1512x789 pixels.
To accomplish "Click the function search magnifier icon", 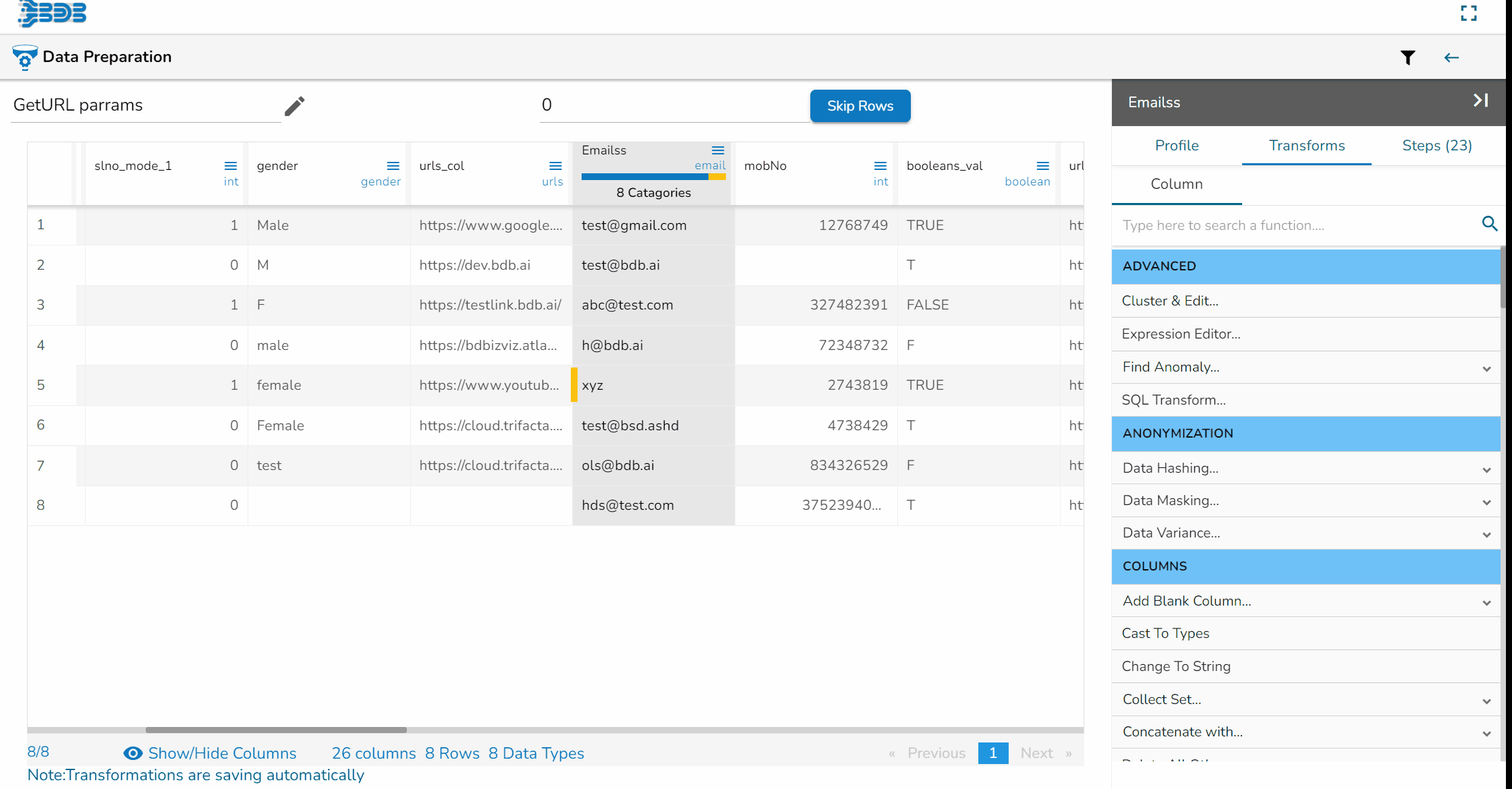I will tap(1490, 224).
